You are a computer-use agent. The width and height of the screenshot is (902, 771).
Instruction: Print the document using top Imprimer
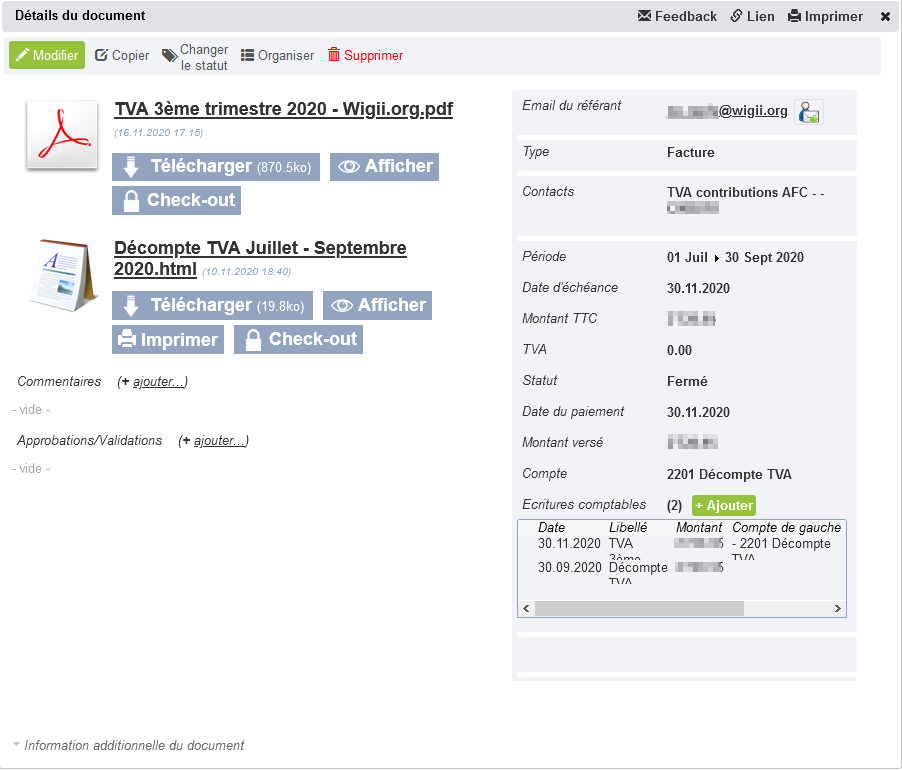click(x=825, y=16)
